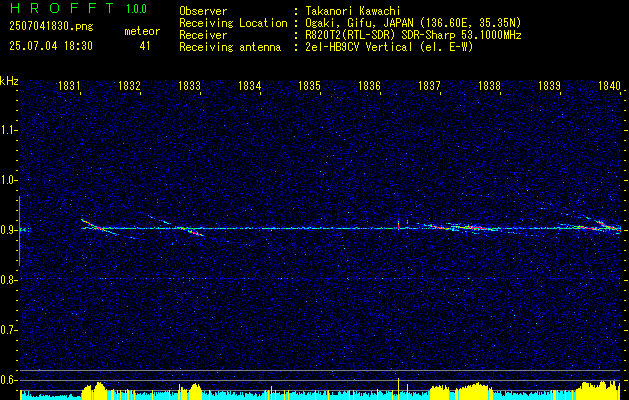The height and width of the screenshot is (400, 629).
Task: Click the antenna description 2el-HB9CV Vertical
Action: point(389,47)
